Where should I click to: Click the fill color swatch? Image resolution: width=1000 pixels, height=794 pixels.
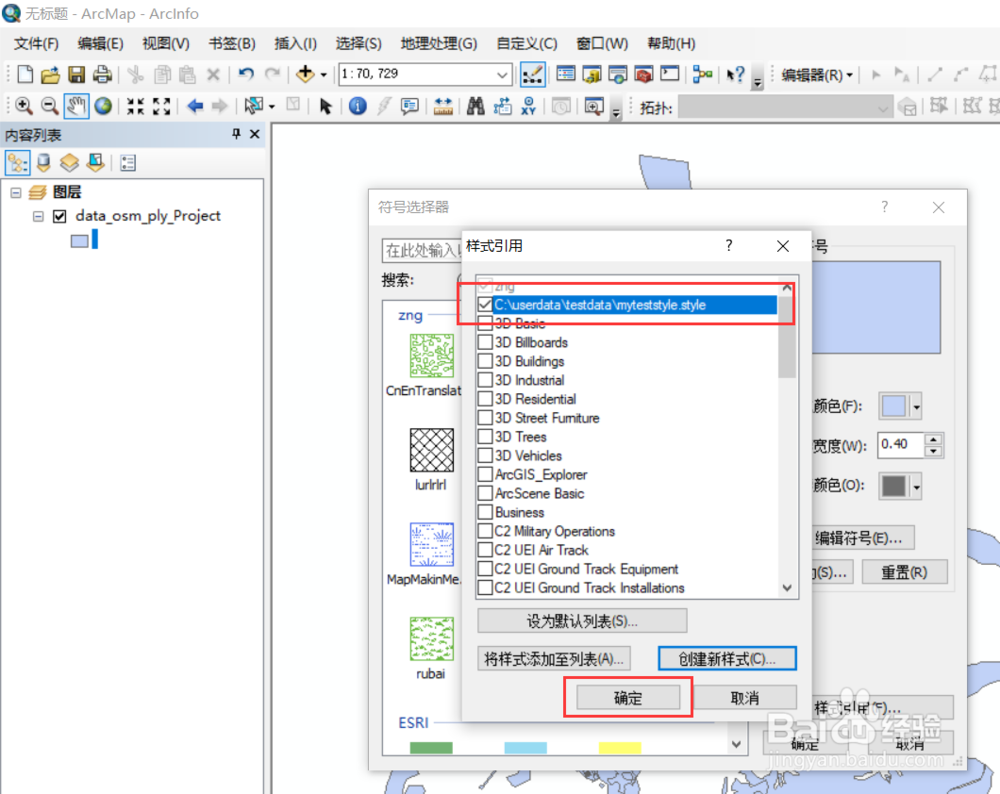pos(894,406)
